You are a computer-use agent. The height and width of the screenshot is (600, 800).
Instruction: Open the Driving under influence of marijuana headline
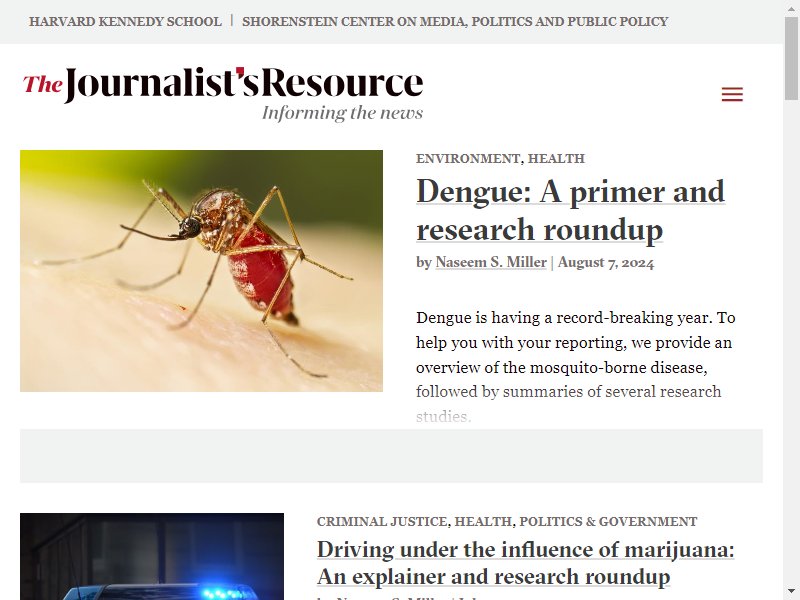tap(526, 563)
